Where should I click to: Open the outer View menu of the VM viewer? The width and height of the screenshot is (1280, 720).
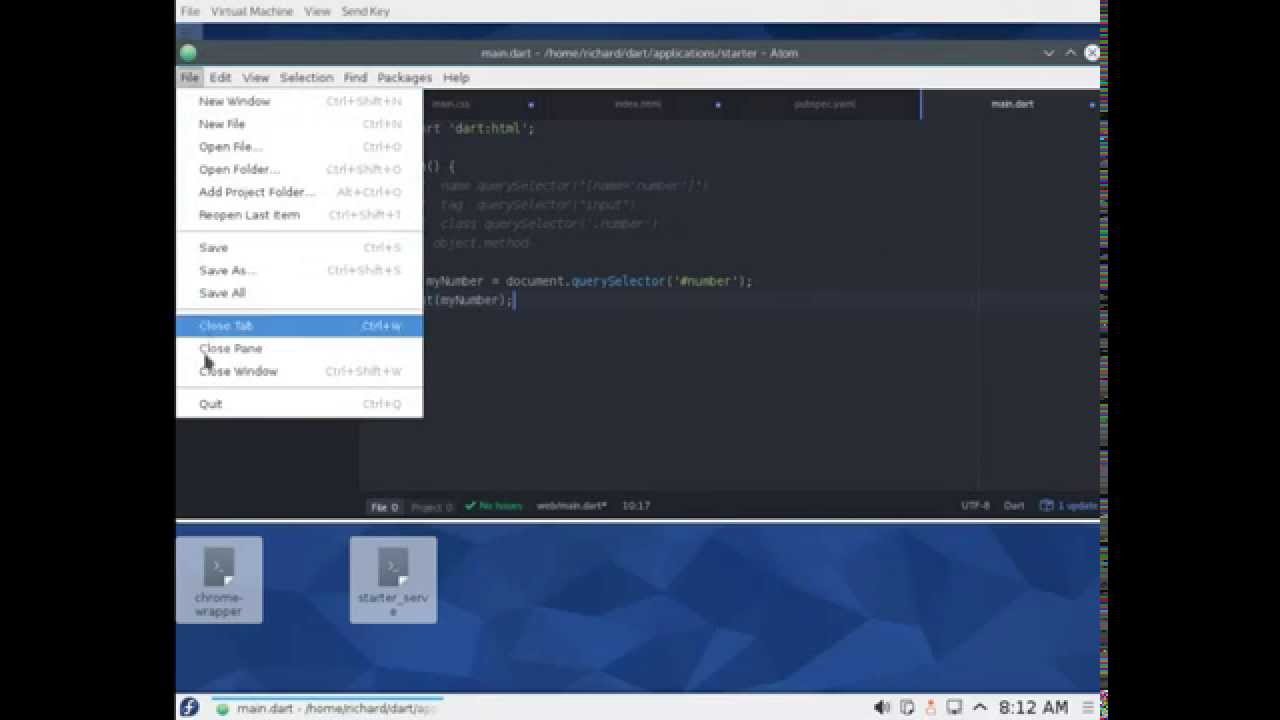click(x=317, y=11)
